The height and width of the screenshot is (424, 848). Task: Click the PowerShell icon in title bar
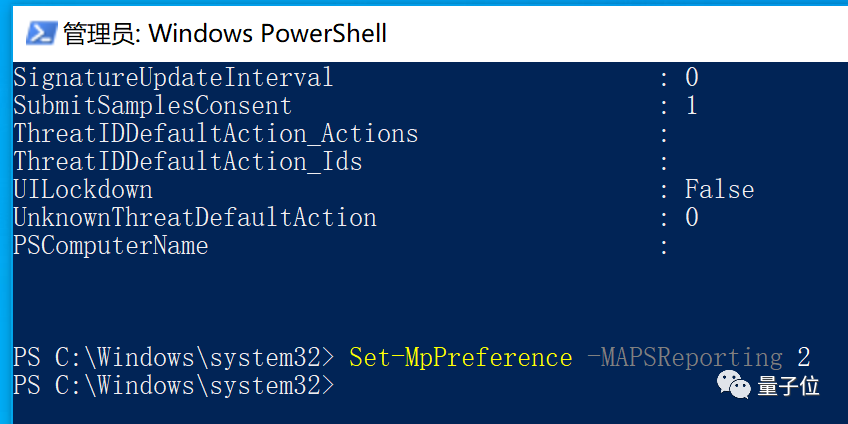point(39,33)
